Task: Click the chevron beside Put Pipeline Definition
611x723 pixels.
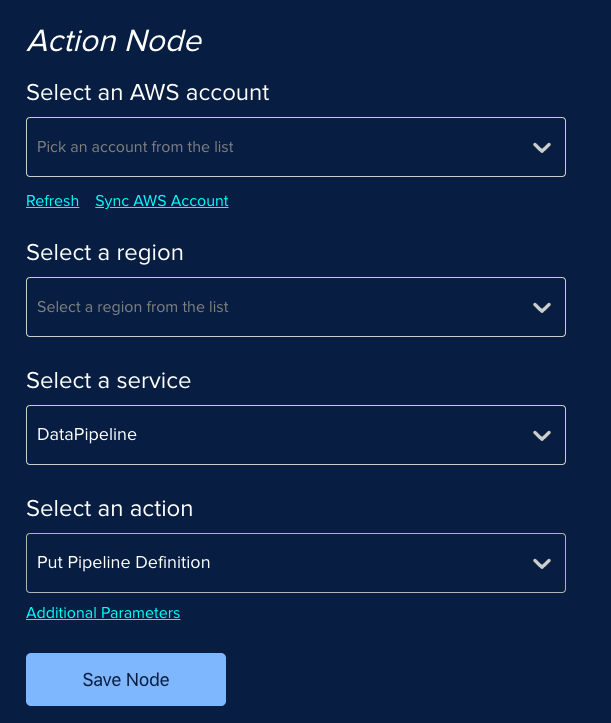Action: (x=542, y=563)
